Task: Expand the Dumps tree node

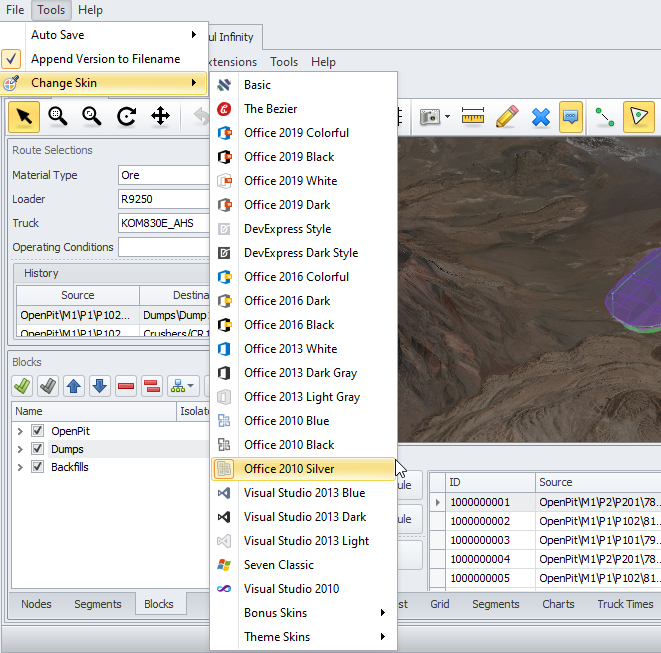Action: click(x=20, y=449)
